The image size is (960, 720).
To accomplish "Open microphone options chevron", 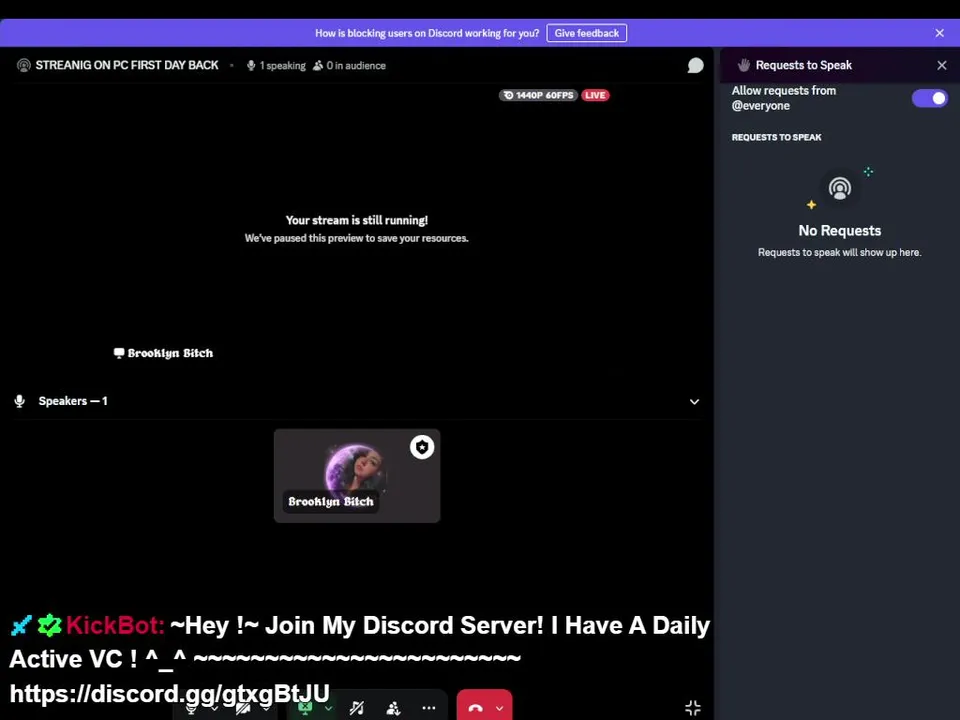I will (214, 709).
